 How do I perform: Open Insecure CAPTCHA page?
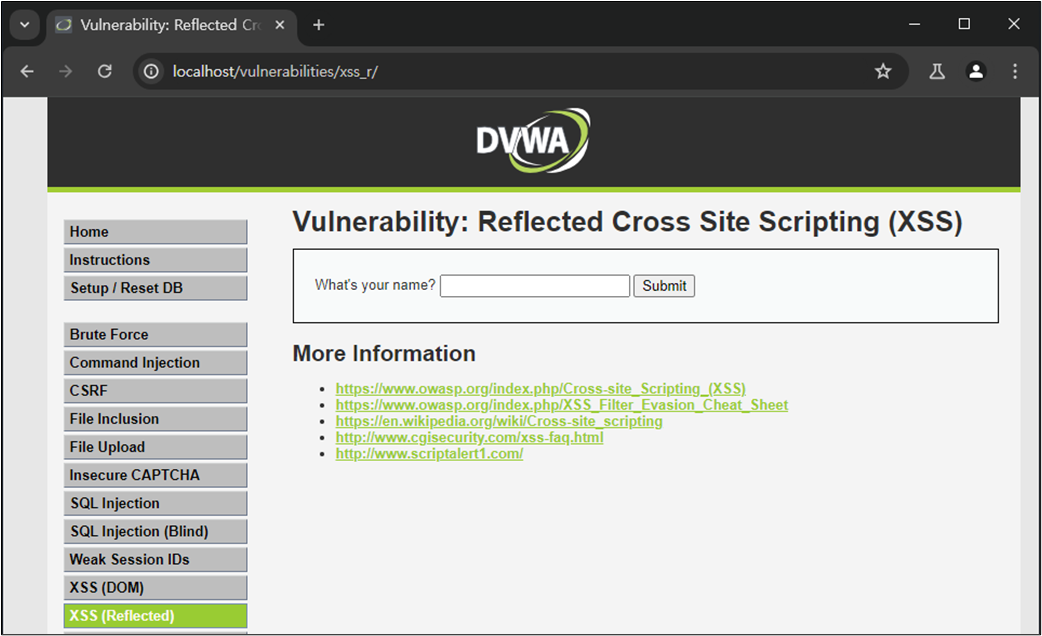156,475
